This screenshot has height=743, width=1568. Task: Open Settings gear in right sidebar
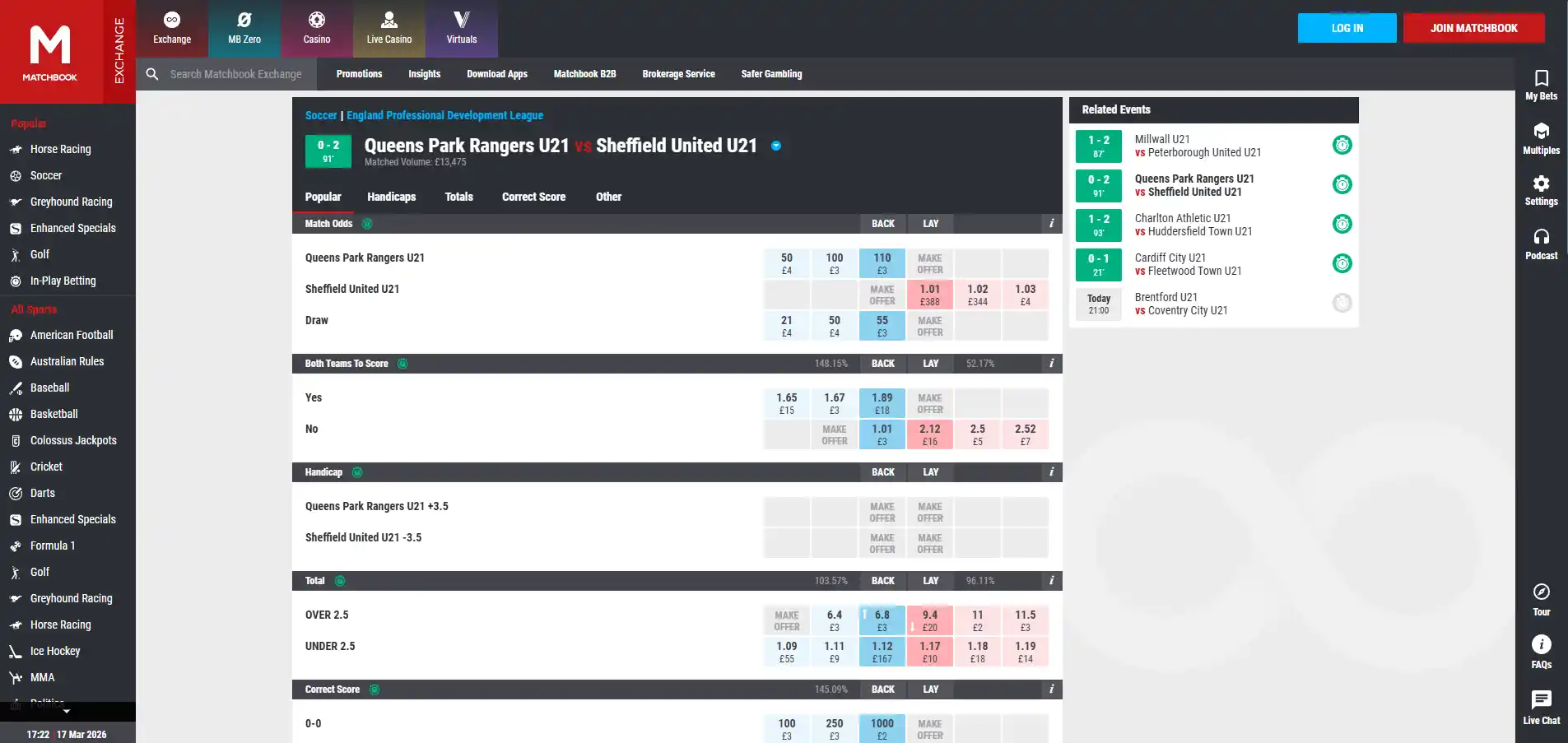1542,190
